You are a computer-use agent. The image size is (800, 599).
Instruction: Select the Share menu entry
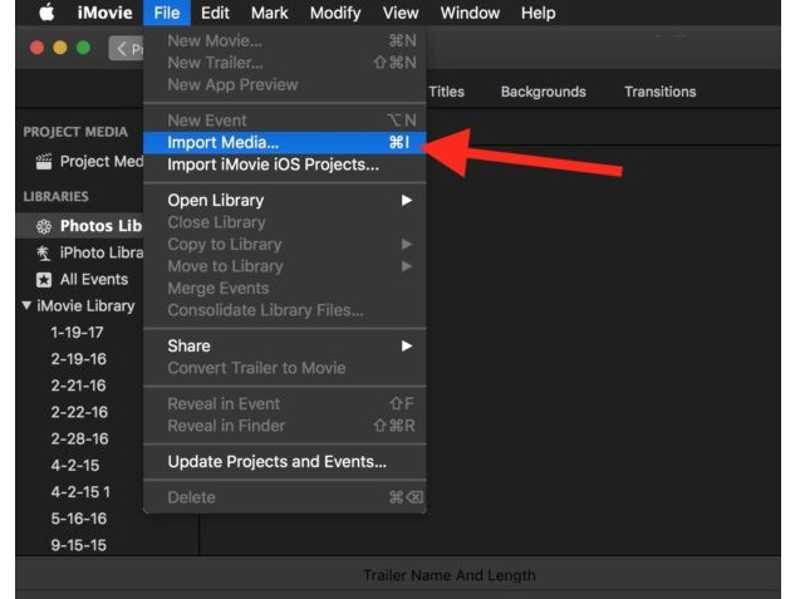pyautogui.click(x=285, y=346)
